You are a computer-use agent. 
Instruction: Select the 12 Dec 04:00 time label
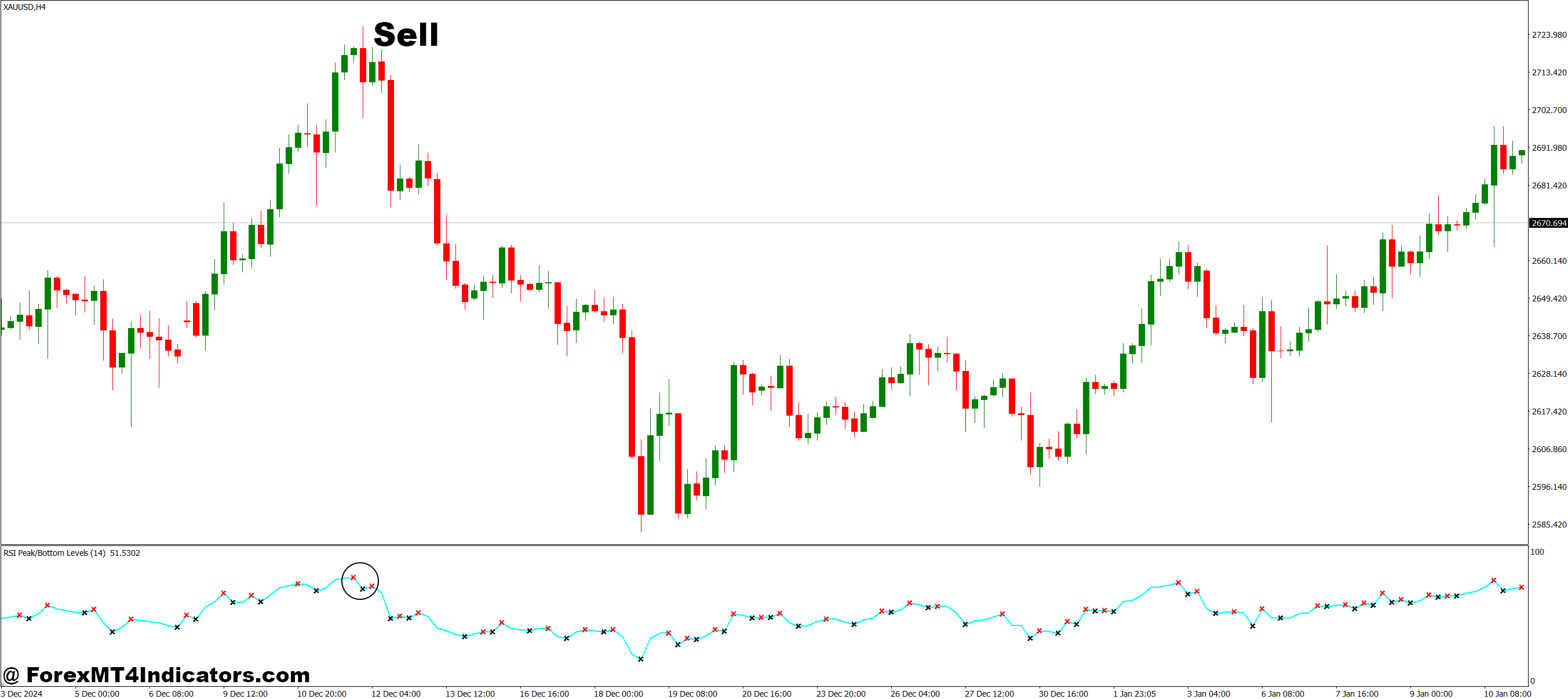coord(396,694)
